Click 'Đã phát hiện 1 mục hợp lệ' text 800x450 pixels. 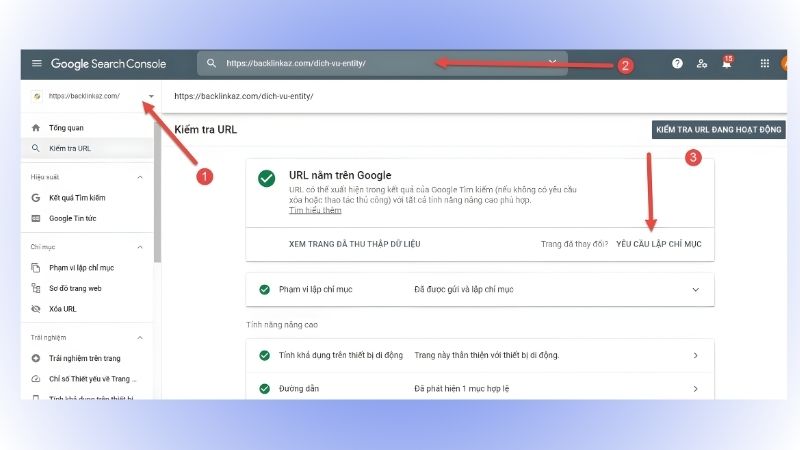pyautogui.click(x=462, y=389)
